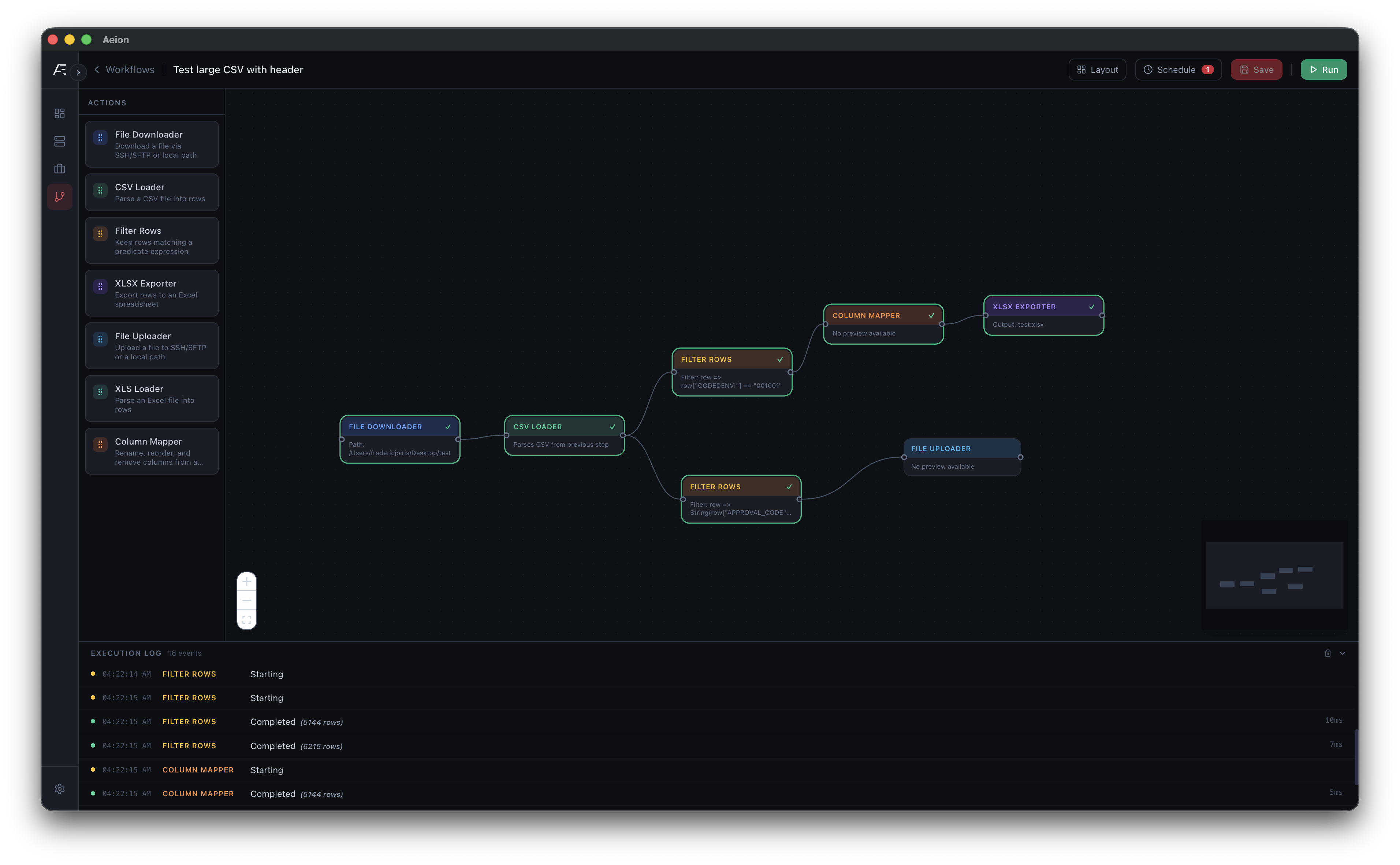Clear execution log with trash icon
Screen dimensions: 1400x865
click(1329, 653)
